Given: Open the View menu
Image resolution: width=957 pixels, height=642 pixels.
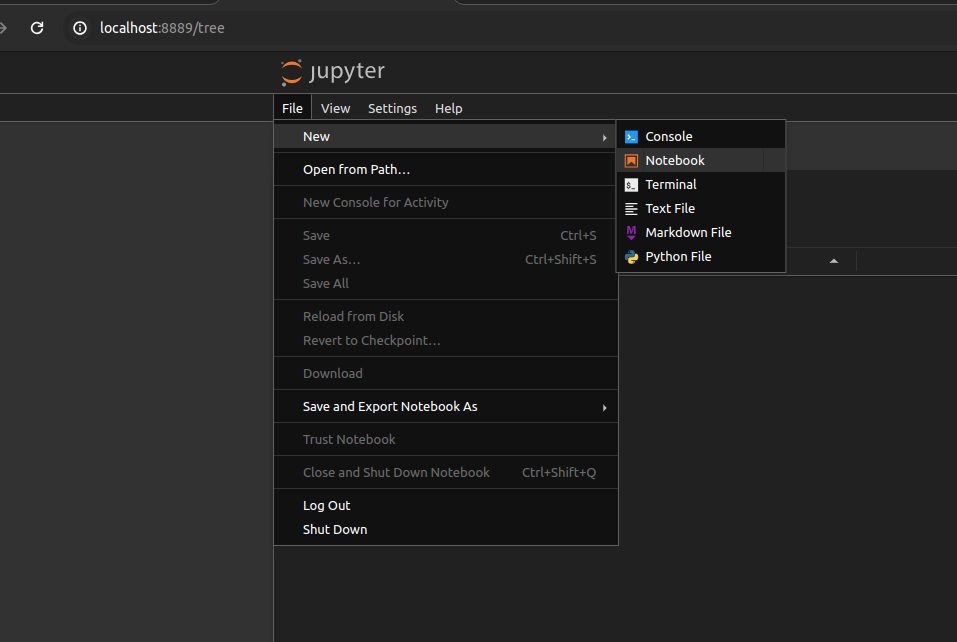Looking at the screenshot, I should tap(335, 108).
